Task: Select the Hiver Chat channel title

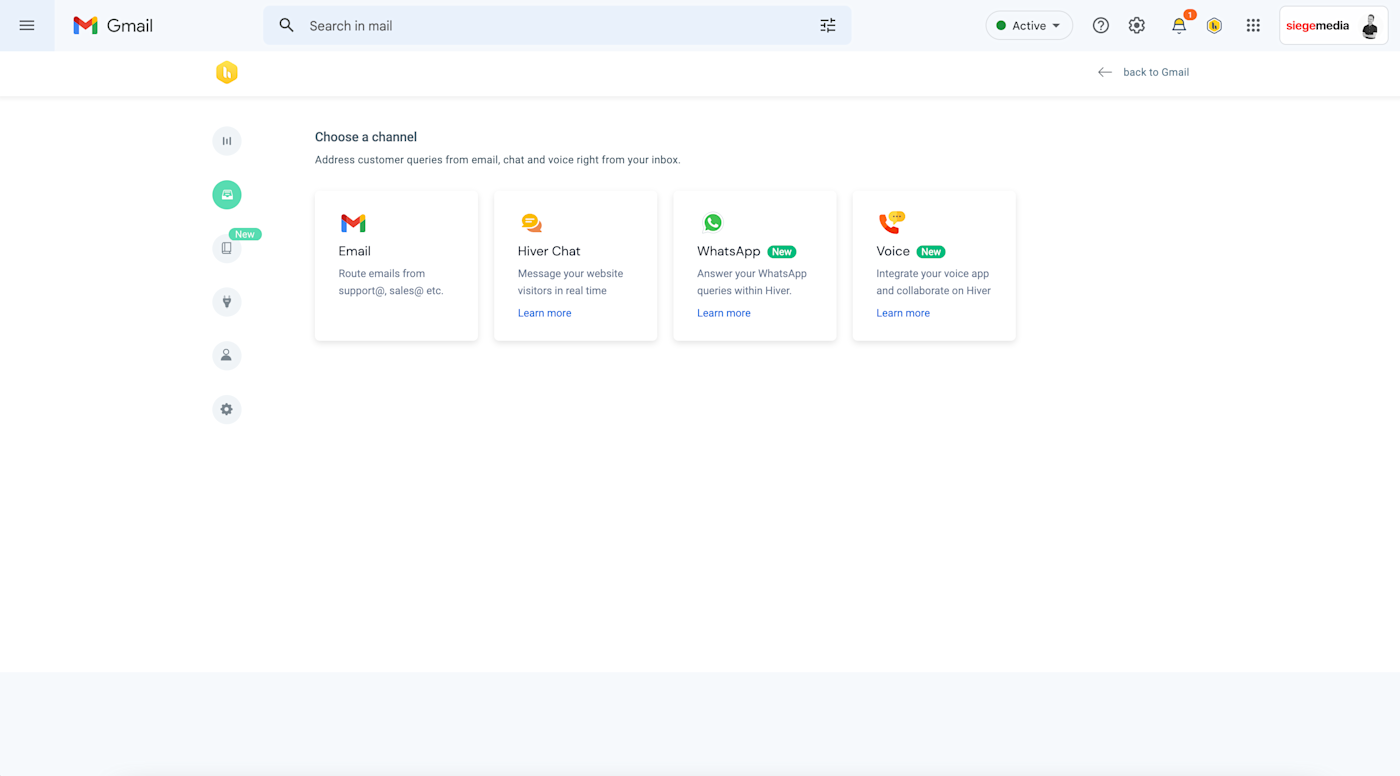Action: click(549, 251)
